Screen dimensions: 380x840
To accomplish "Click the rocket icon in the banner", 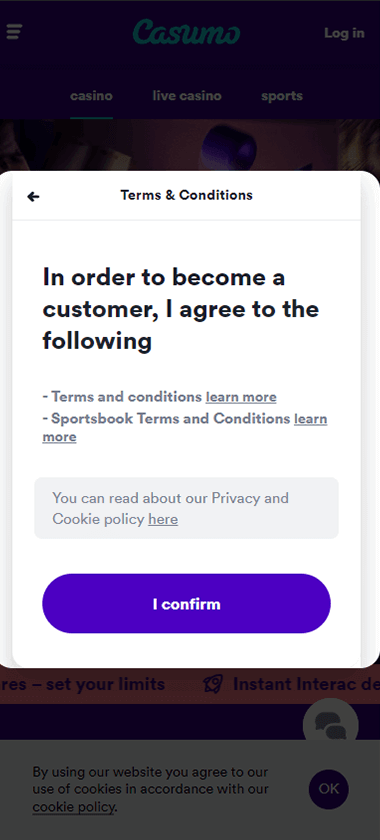I will 213,684.
